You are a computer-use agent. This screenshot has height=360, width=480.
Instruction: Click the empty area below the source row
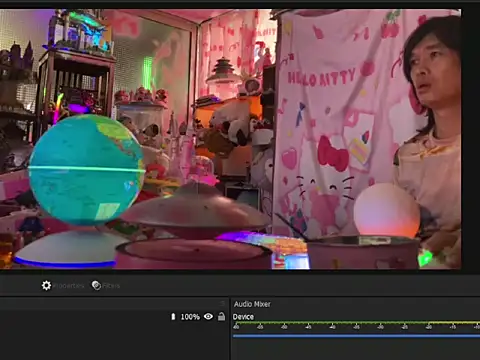point(114,342)
